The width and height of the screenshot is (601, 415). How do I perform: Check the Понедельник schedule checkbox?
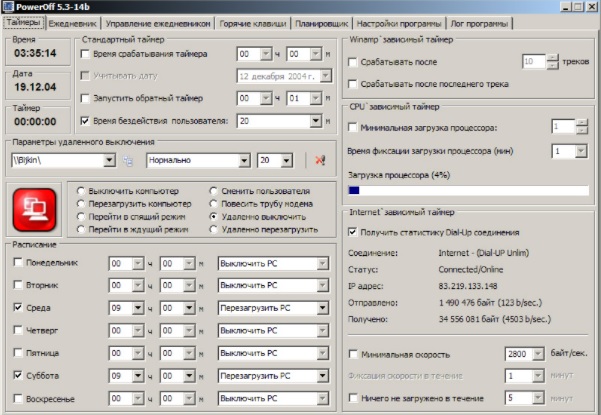[x=18, y=262]
